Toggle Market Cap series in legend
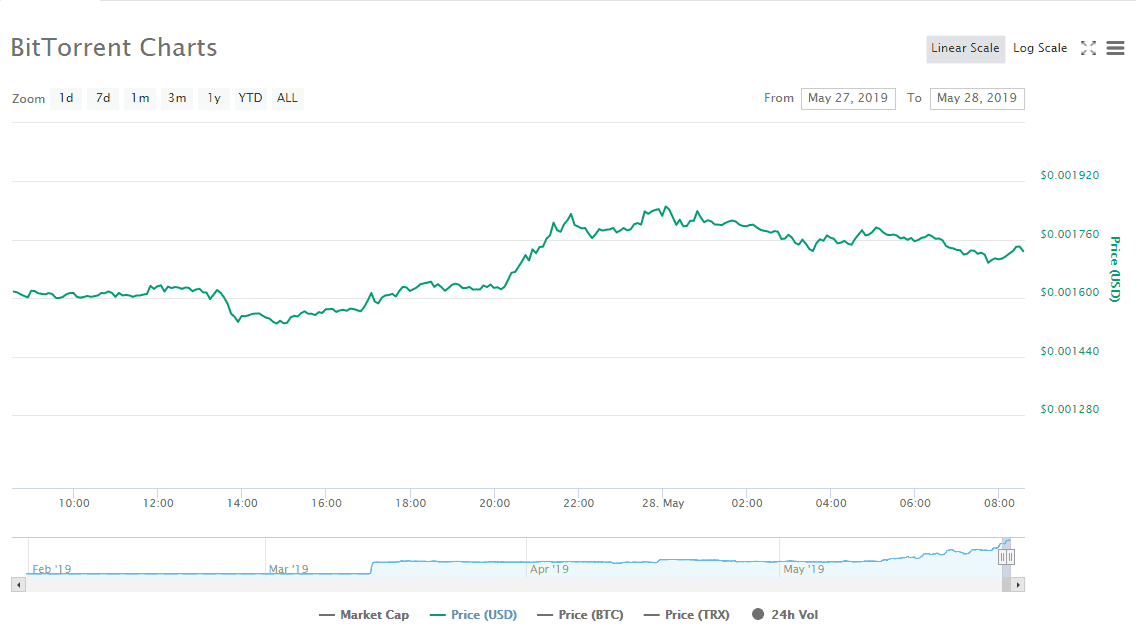The height and width of the screenshot is (629, 1137). click(364, 614)
